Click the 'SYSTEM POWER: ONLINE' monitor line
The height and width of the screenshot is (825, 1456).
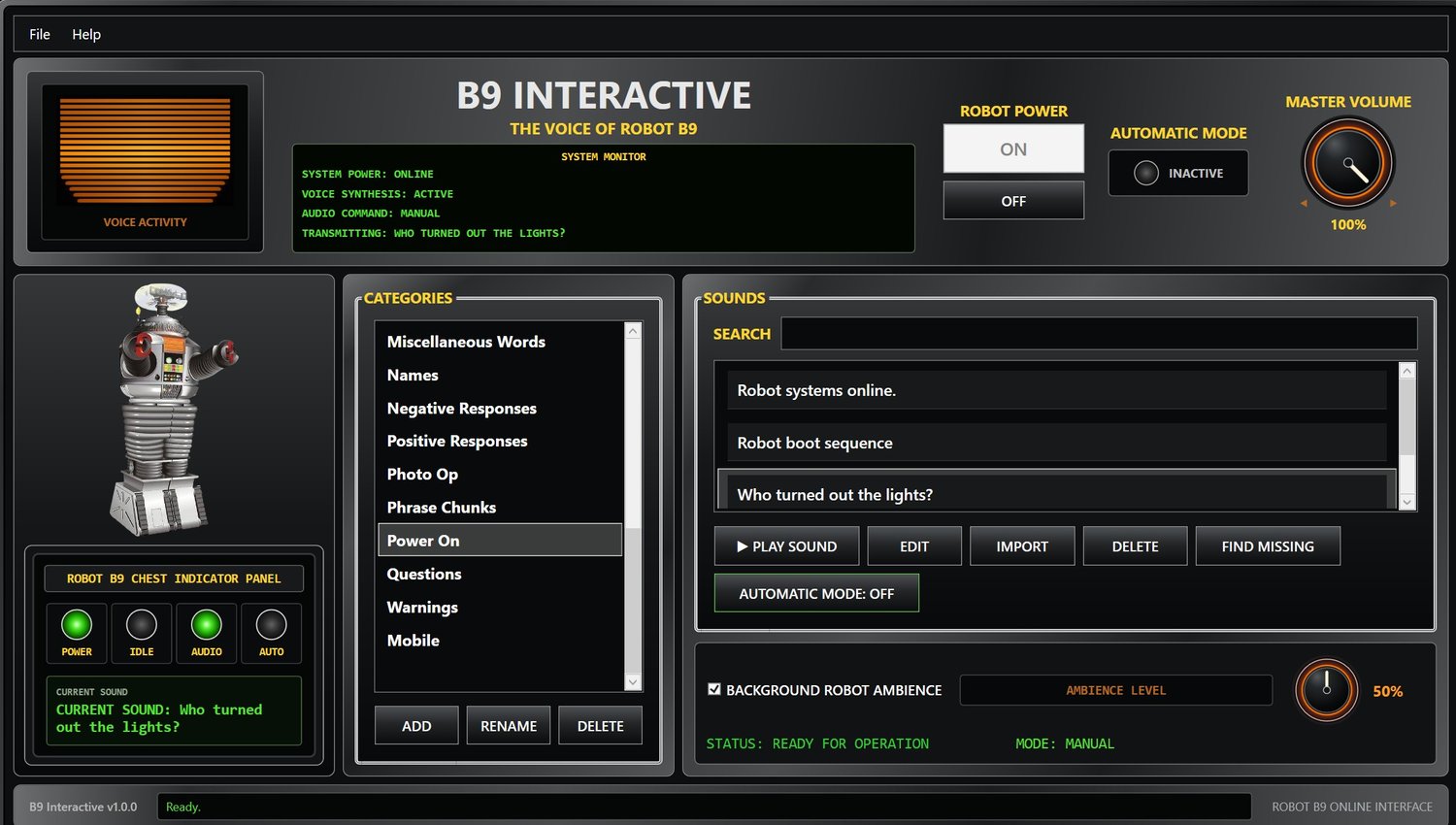coord(368,175)
